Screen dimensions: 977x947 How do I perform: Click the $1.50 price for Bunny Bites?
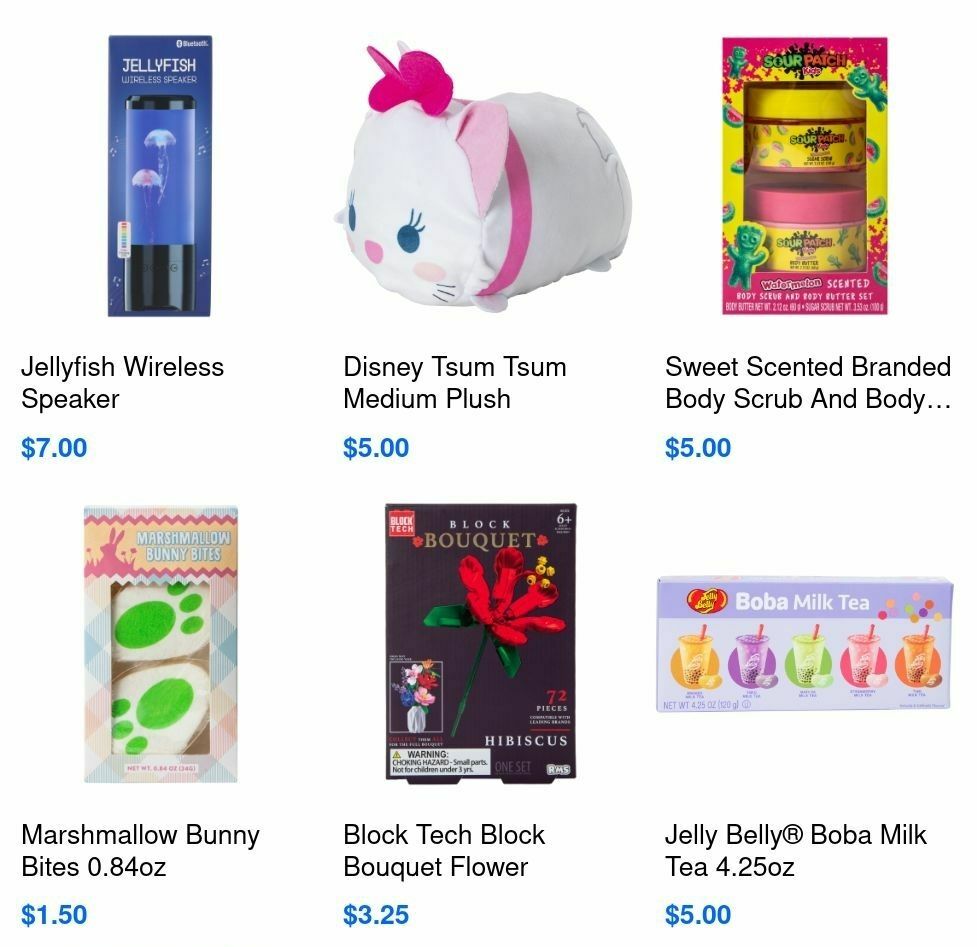[x=54, y=915]
